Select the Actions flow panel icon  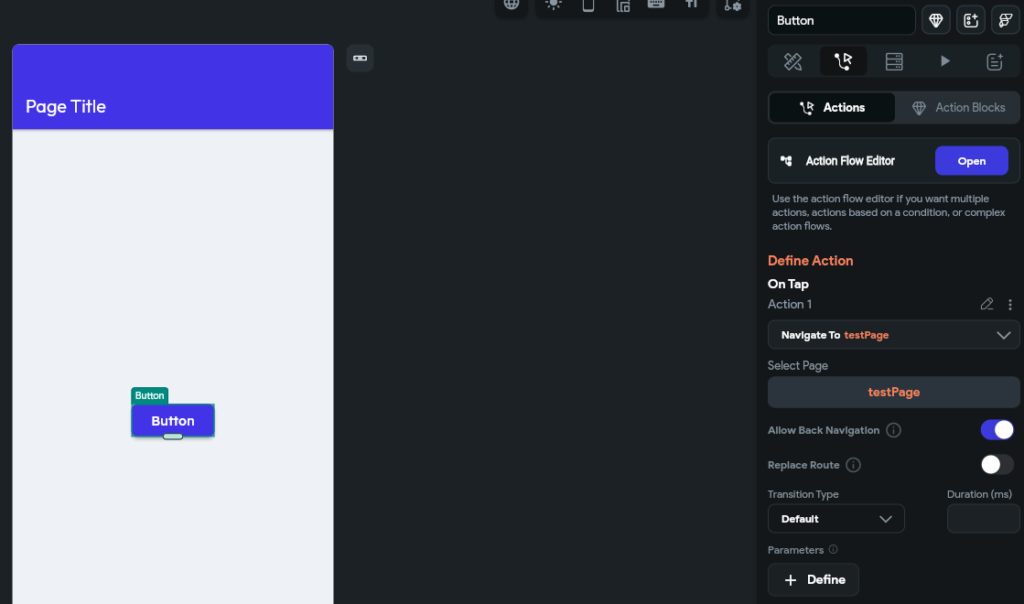(x=843, y=62)
